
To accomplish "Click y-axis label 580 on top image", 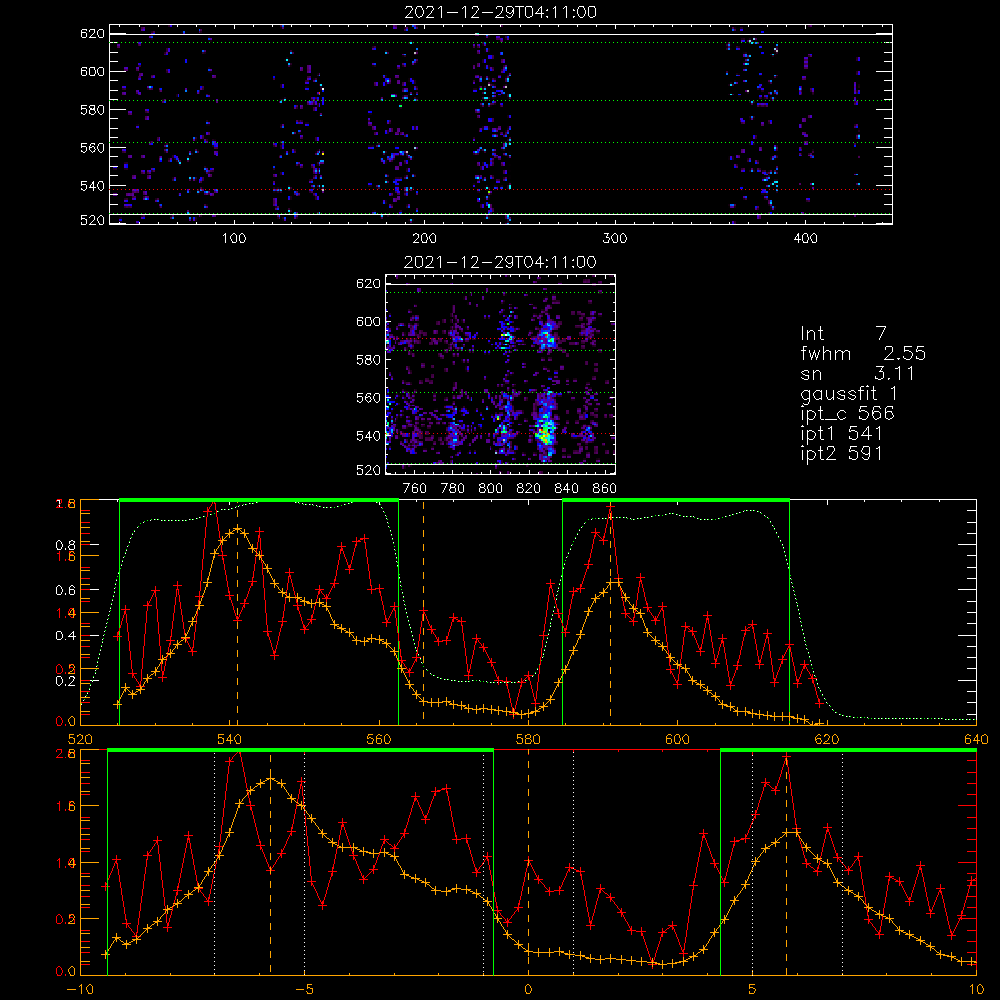I will tap(92, 110).
